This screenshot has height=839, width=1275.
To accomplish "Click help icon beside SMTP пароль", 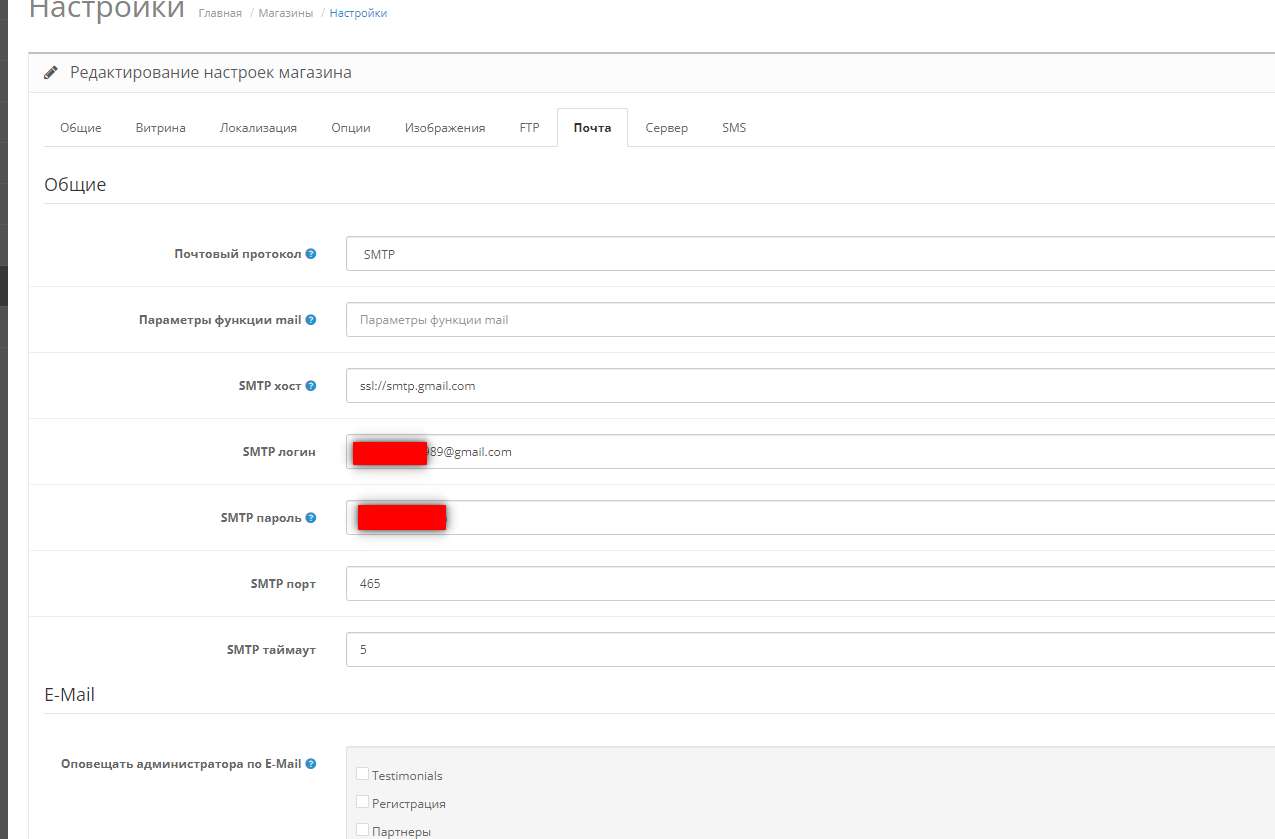I will 311,518.
